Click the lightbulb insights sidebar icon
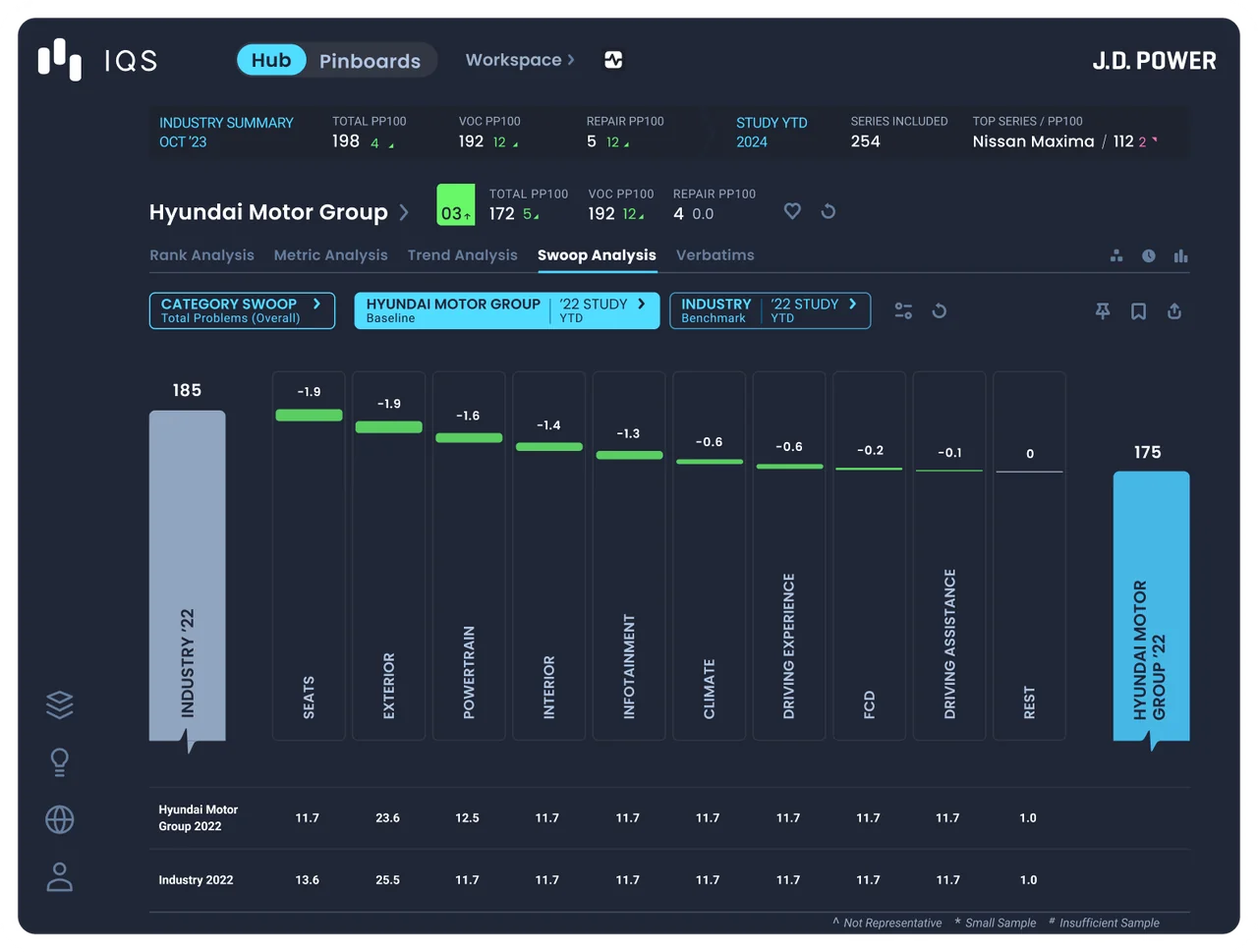The image size is (1258, 952). [60, 762]
